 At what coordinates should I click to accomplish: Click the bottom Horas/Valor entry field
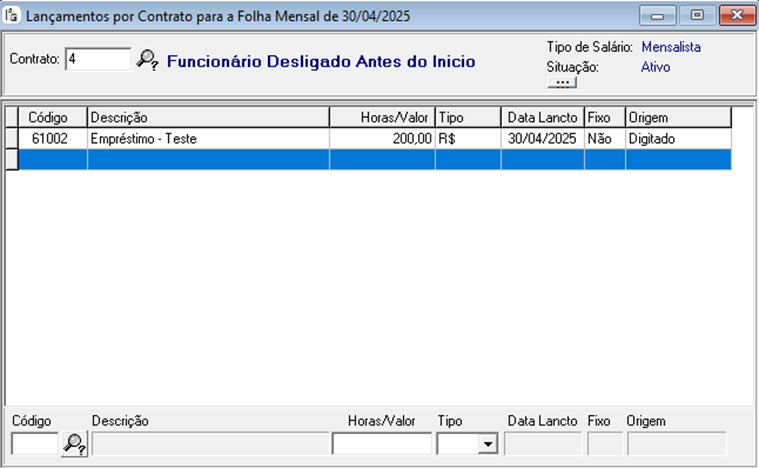pyautogui.click(x=381, y=444)
